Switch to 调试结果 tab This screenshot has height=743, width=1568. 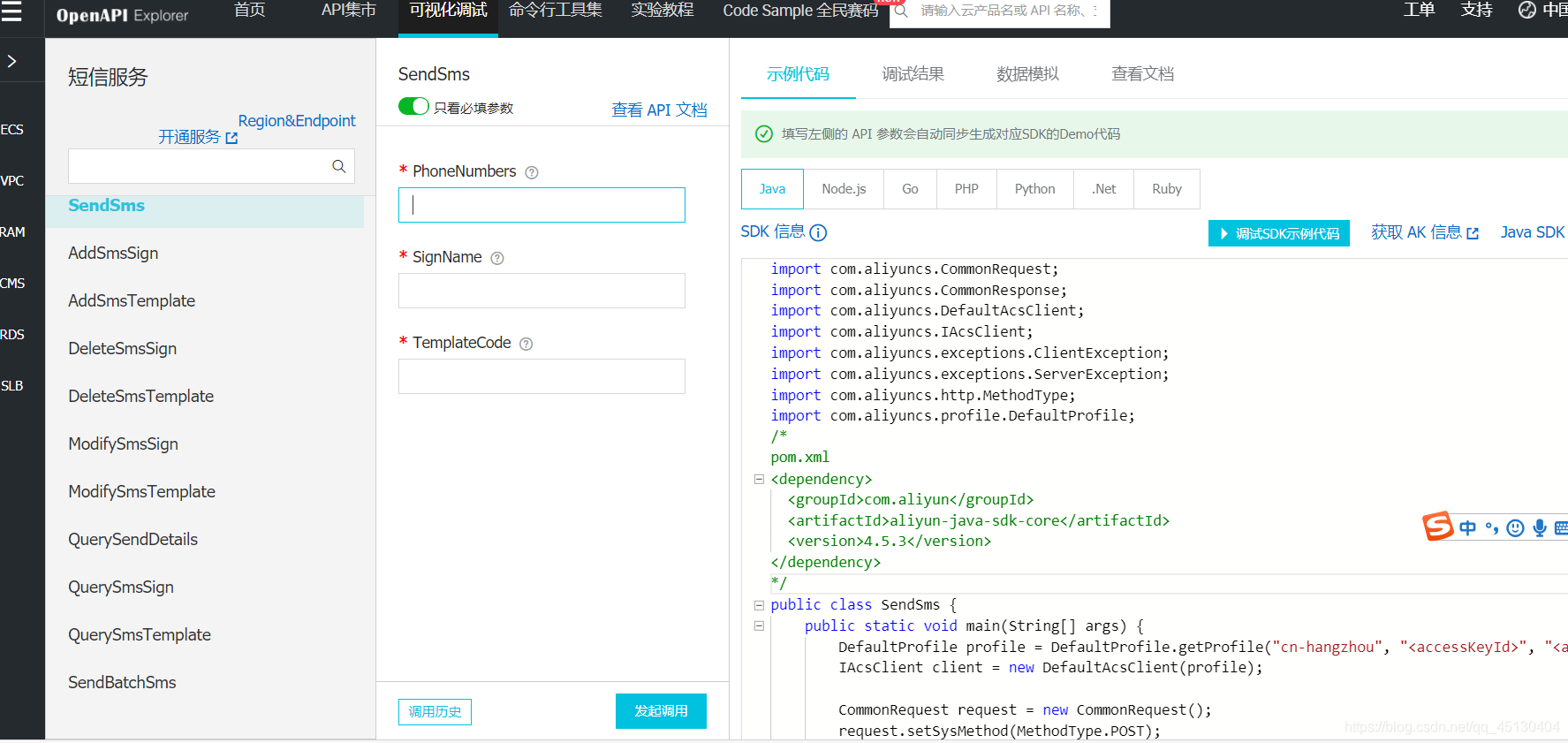913,74
